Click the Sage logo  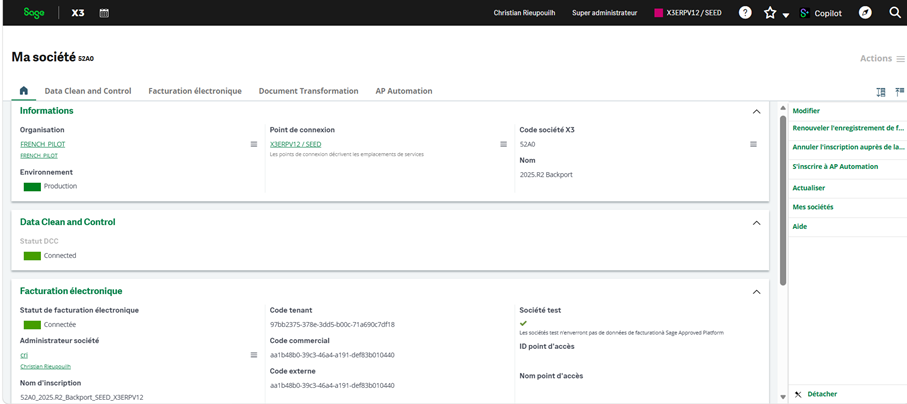click(34, 13)
